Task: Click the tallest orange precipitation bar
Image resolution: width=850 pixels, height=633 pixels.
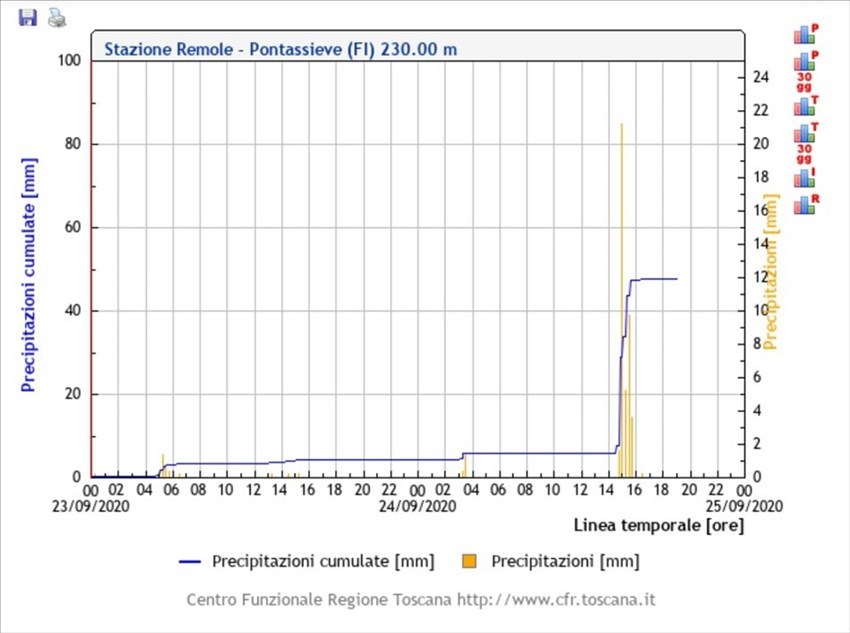Action: [622, 300]
